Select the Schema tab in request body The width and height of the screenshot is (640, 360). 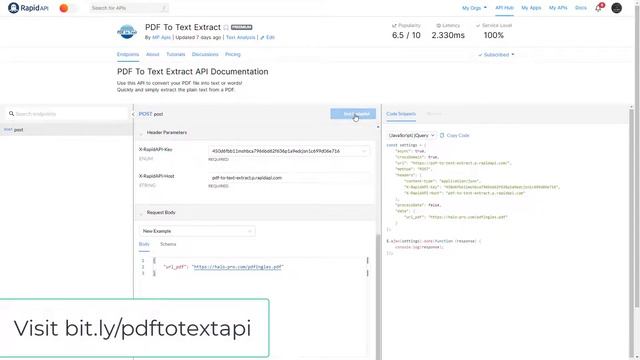coord(168,244)
